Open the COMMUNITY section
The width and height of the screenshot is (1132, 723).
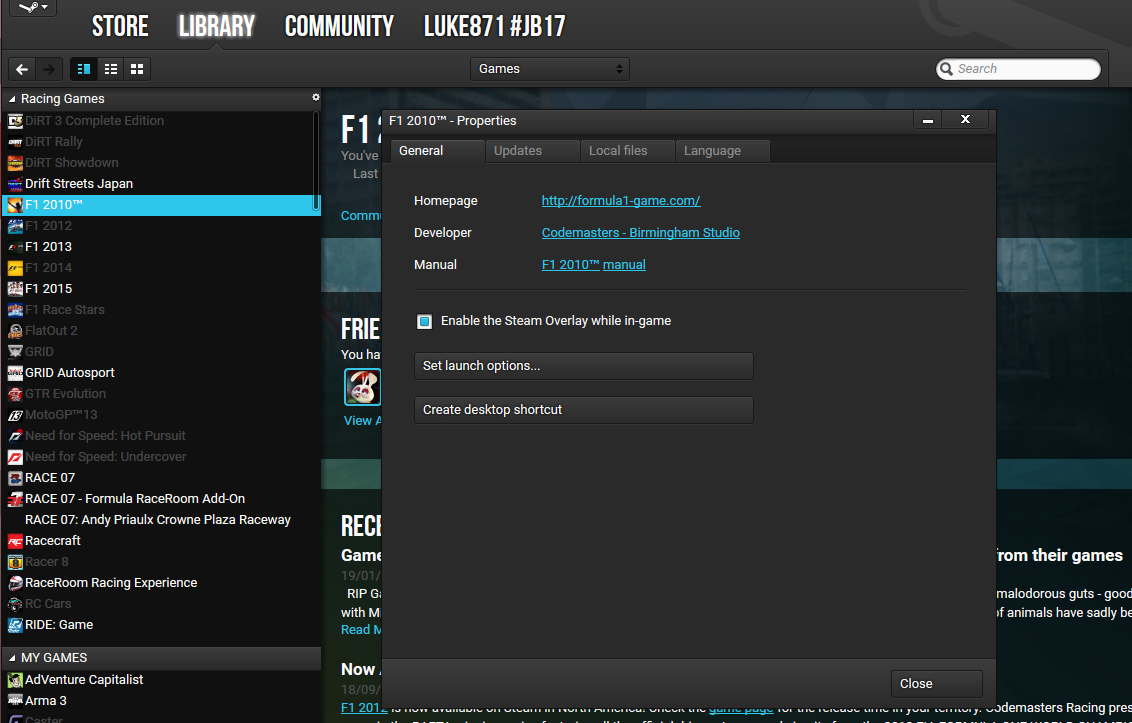pos(339,27)
